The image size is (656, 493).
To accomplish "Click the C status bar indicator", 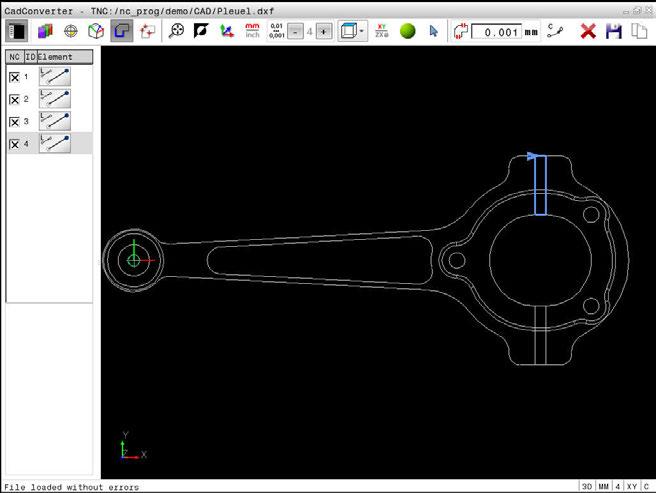I will click(x=646, y=486).
